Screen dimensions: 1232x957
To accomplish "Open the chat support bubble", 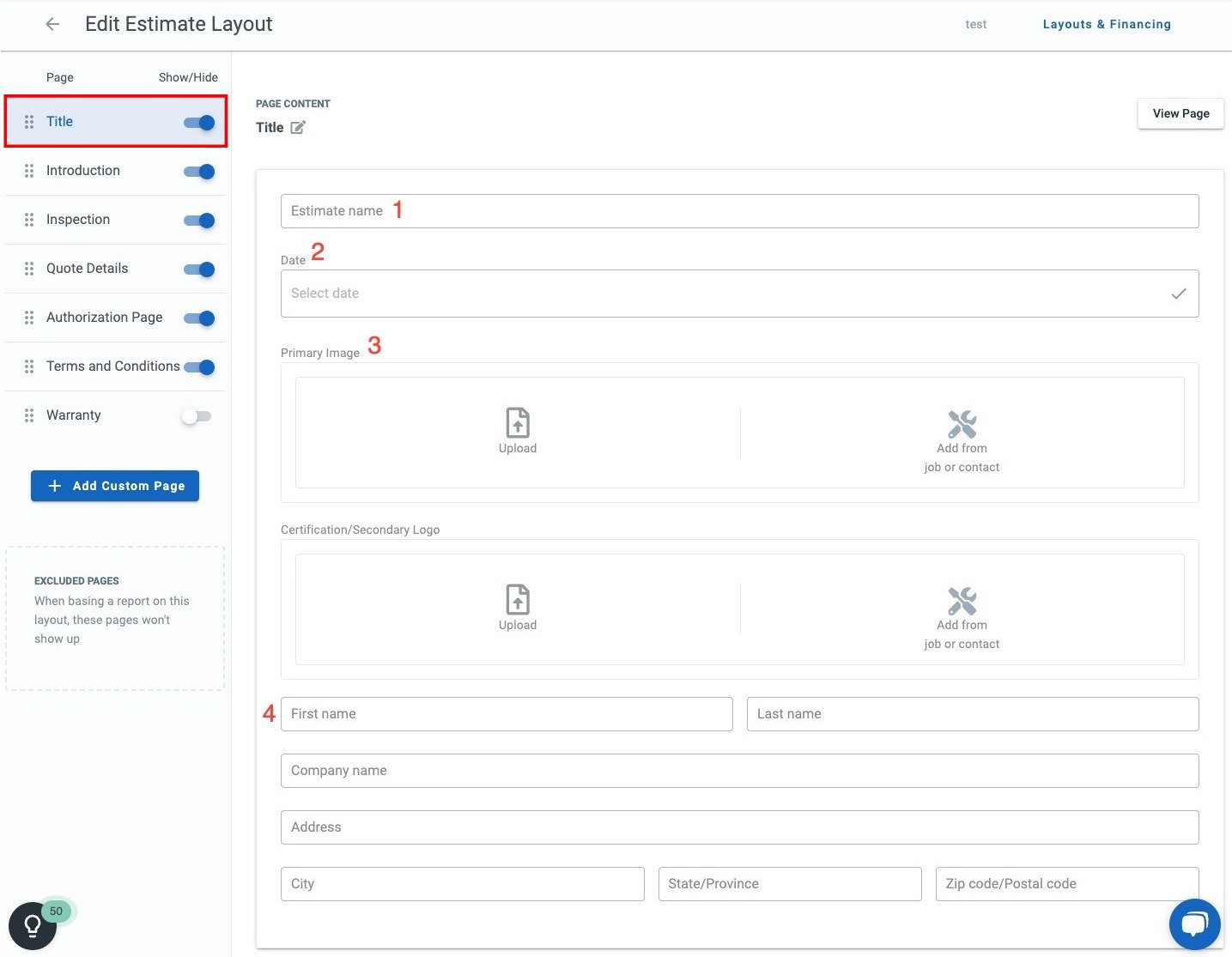I will click(1194, 924).
